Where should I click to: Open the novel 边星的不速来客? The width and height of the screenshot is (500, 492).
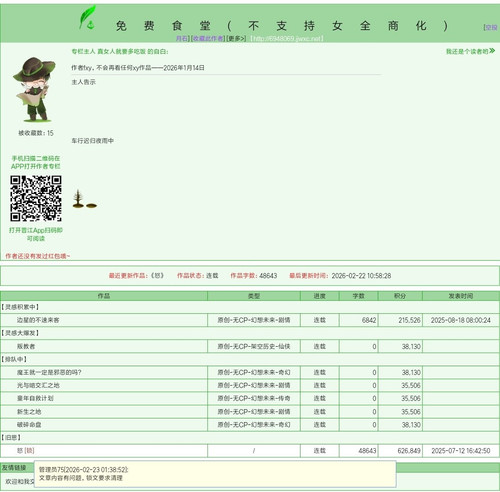click(38, 320)
